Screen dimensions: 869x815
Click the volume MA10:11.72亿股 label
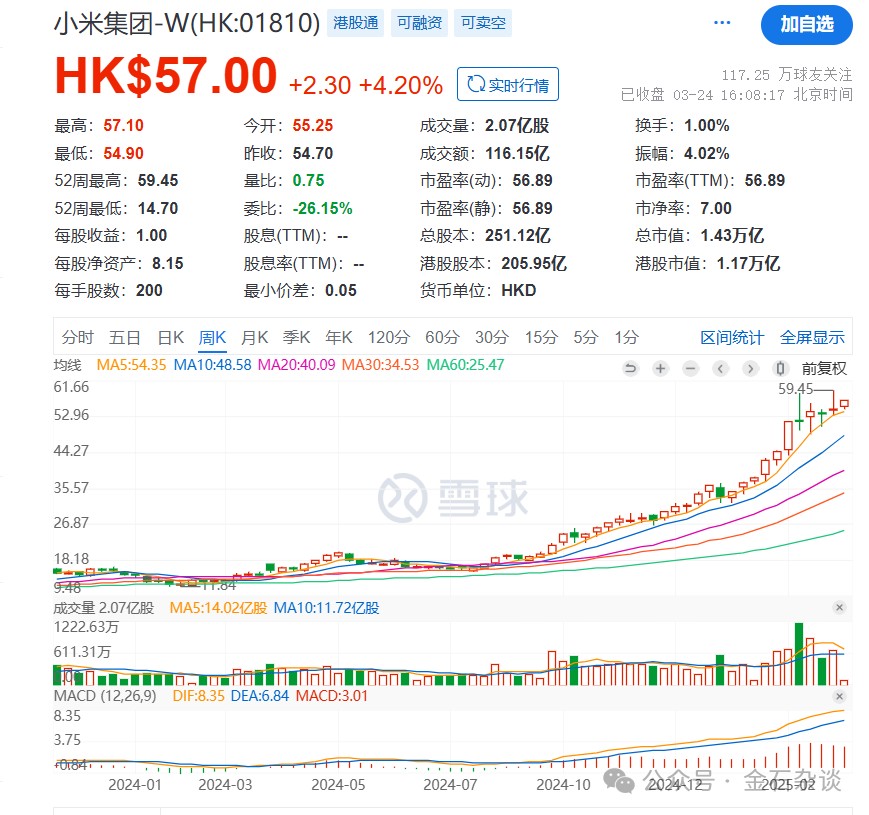tap(326, 608)
